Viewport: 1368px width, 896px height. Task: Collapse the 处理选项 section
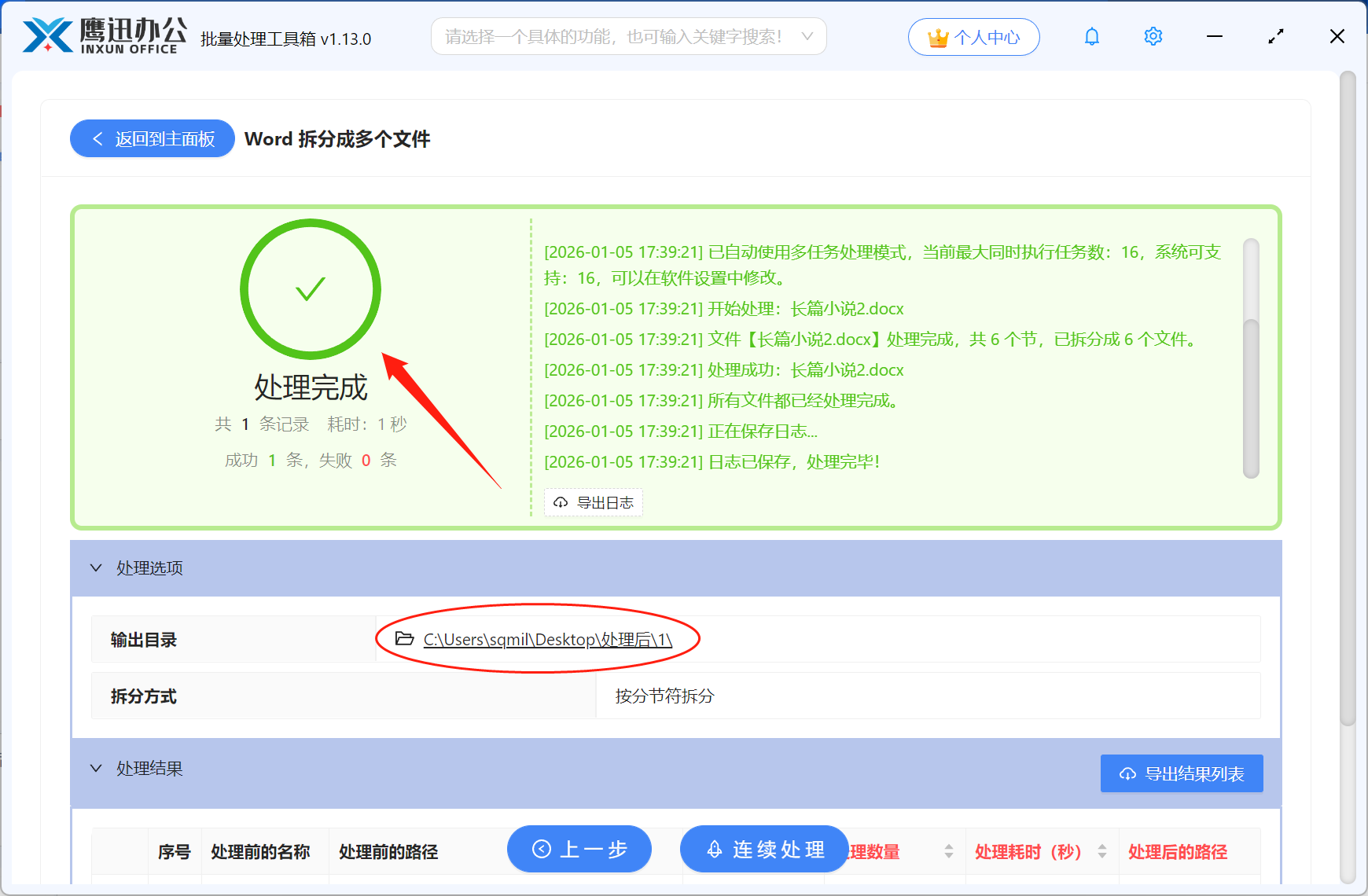96,567
